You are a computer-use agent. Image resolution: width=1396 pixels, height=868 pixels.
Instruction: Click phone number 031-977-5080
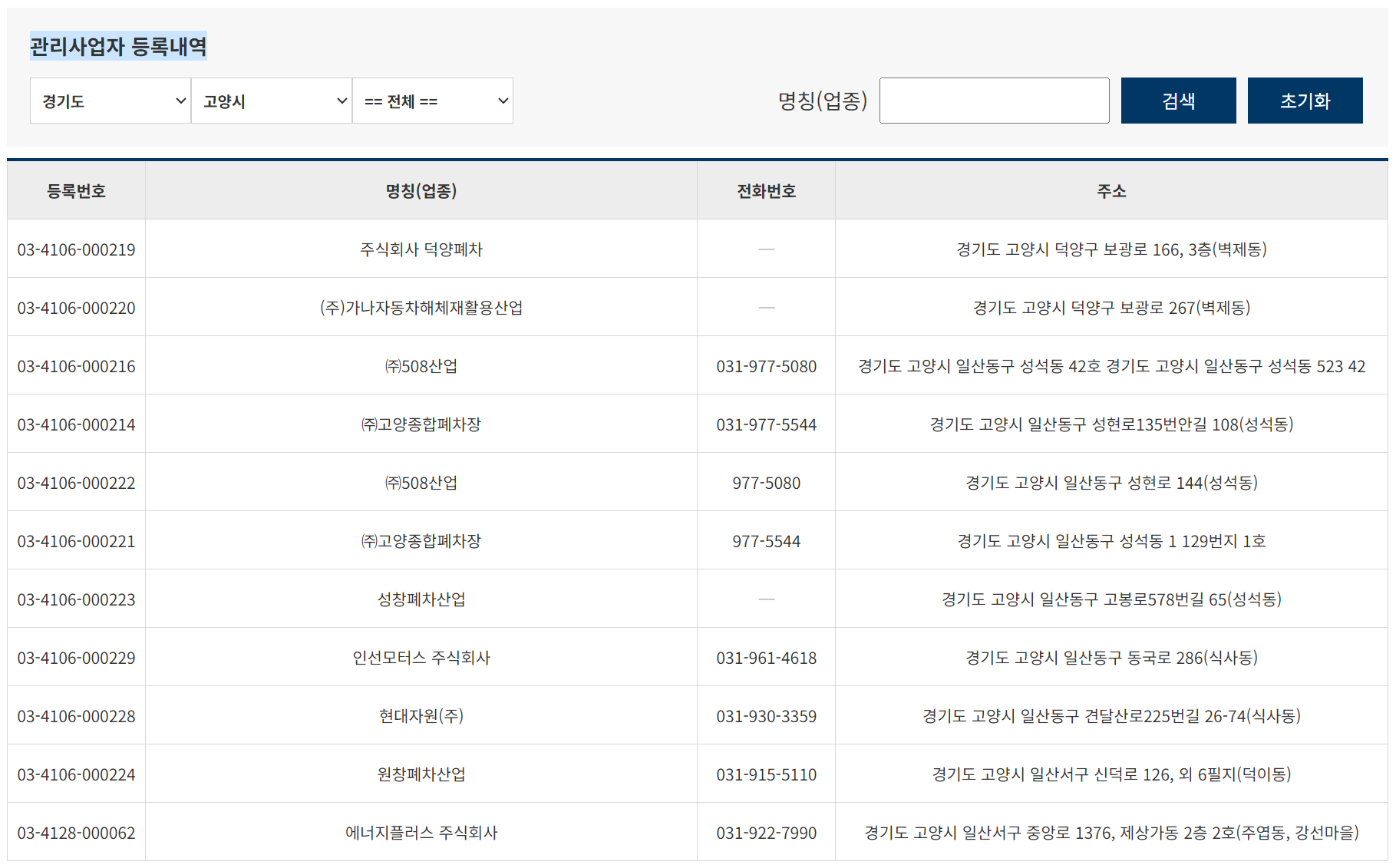coord(765,365)
